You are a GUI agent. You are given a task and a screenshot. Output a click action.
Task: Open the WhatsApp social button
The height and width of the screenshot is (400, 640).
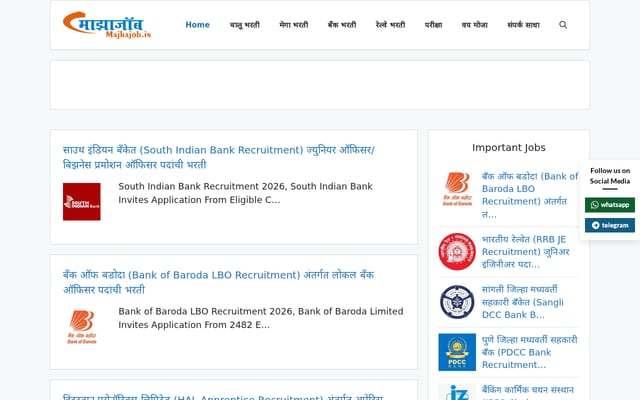coord(610,205)
